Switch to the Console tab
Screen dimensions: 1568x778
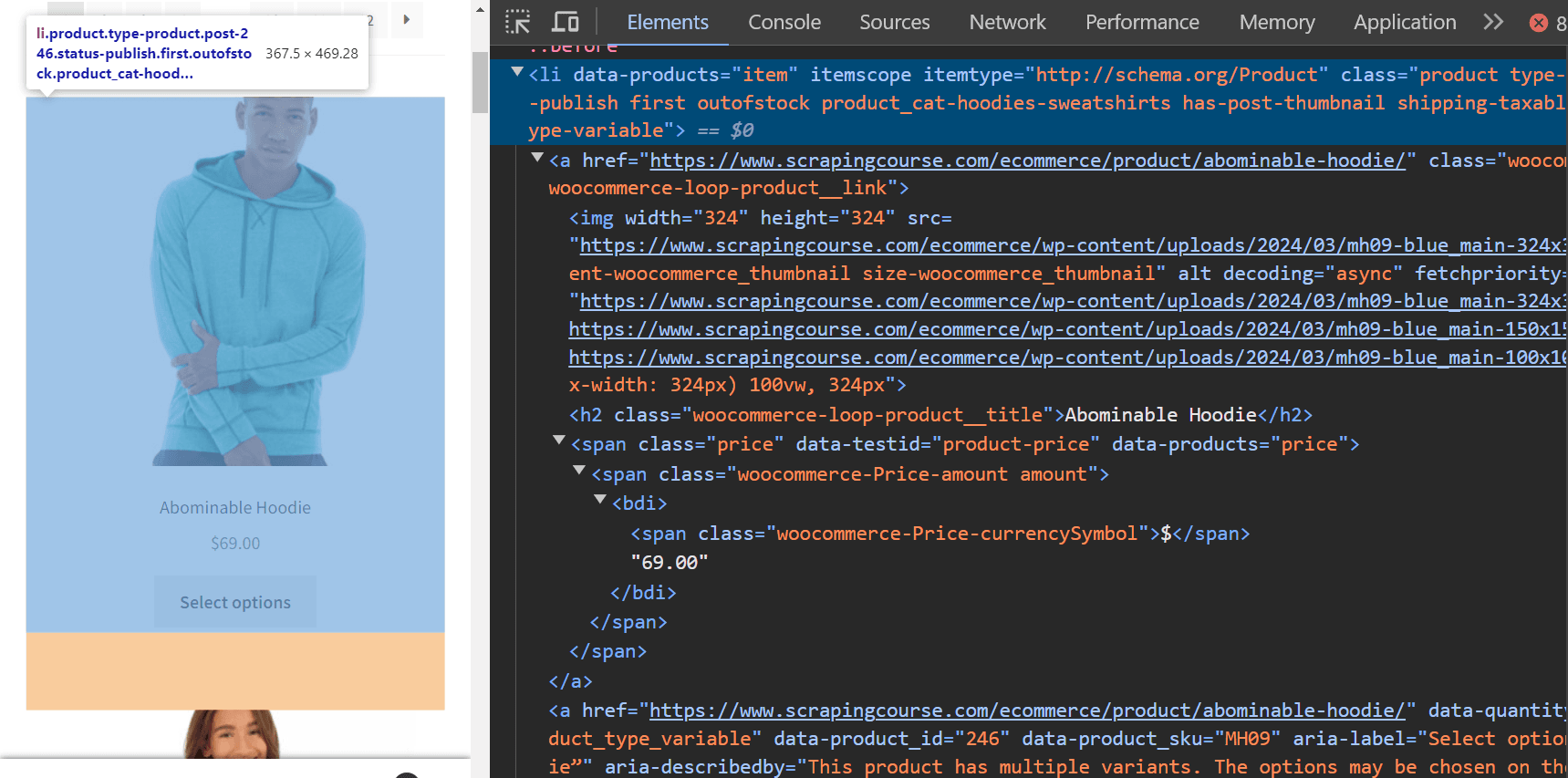[784, 22]
